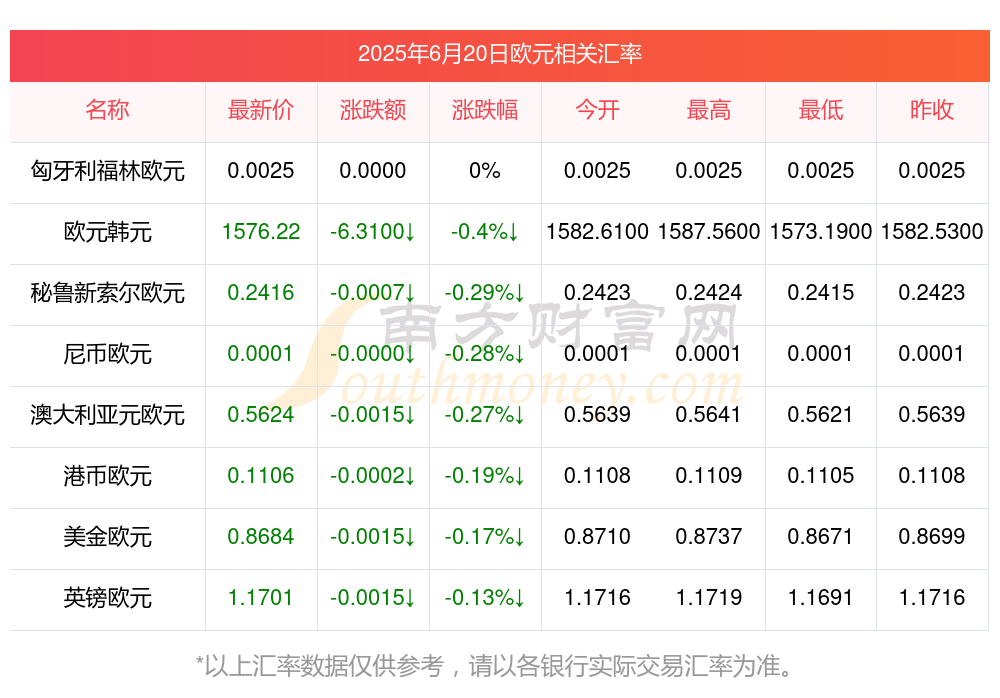
Task: Click high price 0.5641
Action: pos(709,415)
